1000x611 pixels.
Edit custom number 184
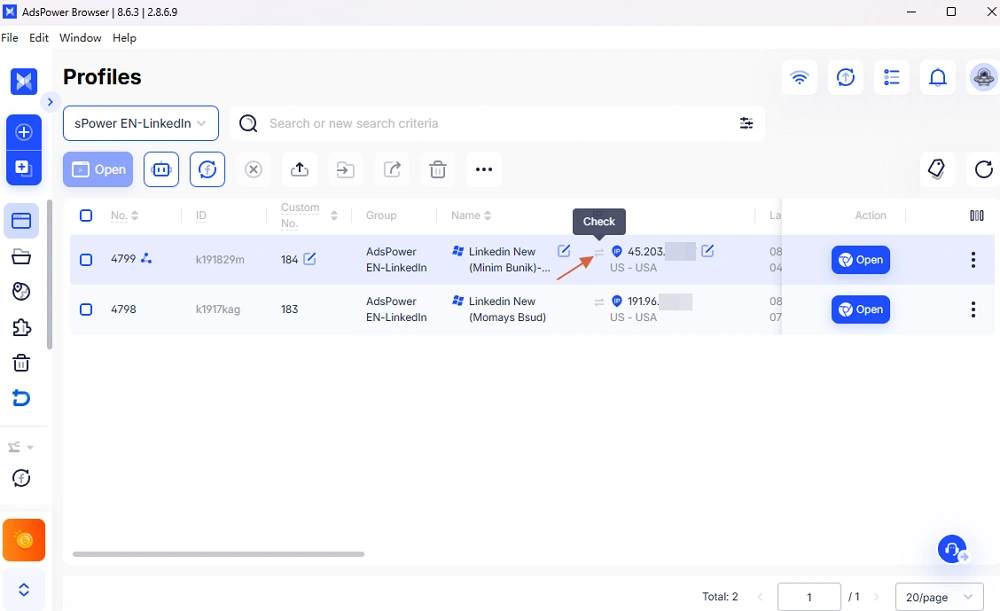309,259
